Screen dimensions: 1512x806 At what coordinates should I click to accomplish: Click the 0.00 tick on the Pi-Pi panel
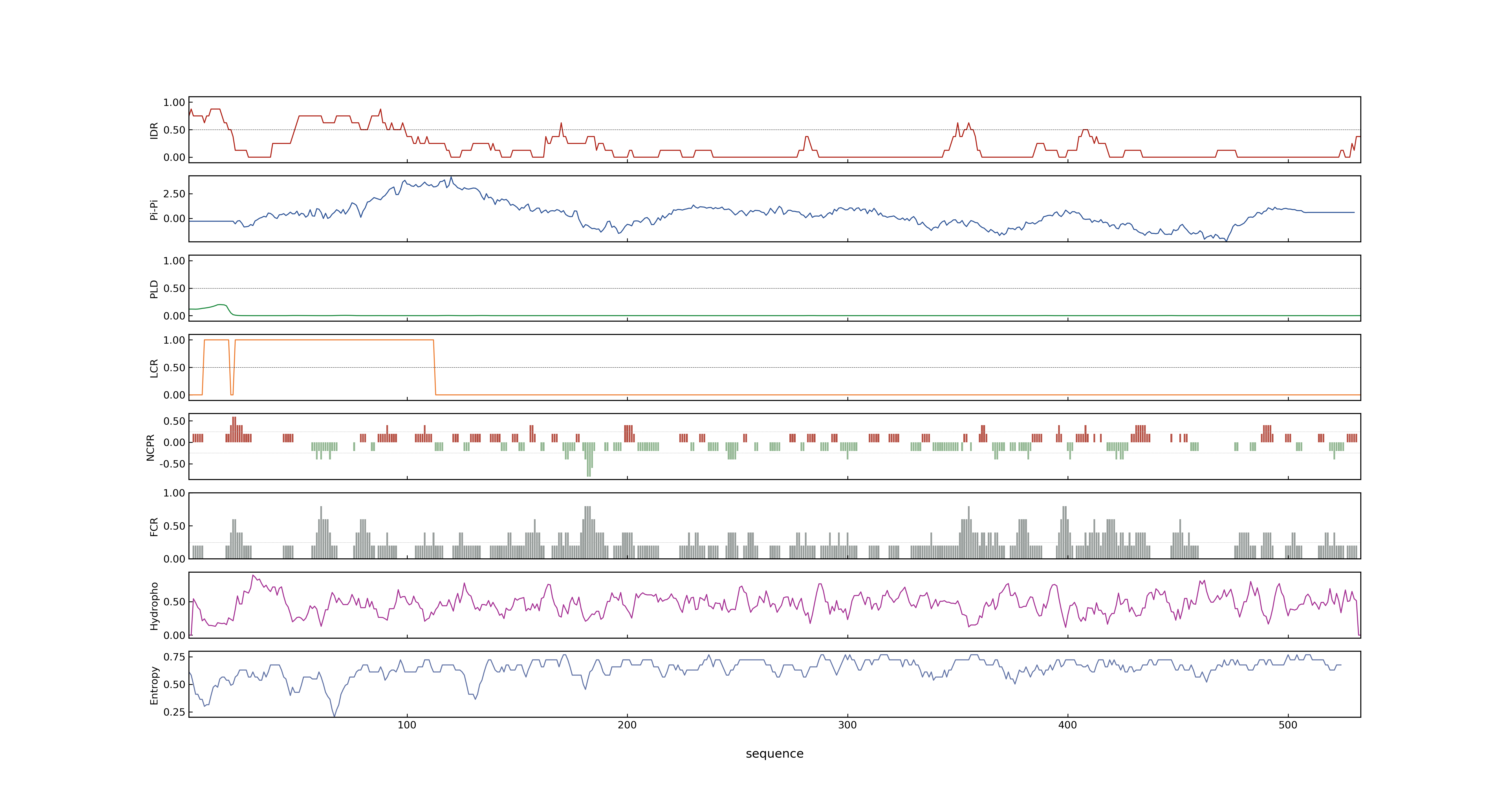174,219
